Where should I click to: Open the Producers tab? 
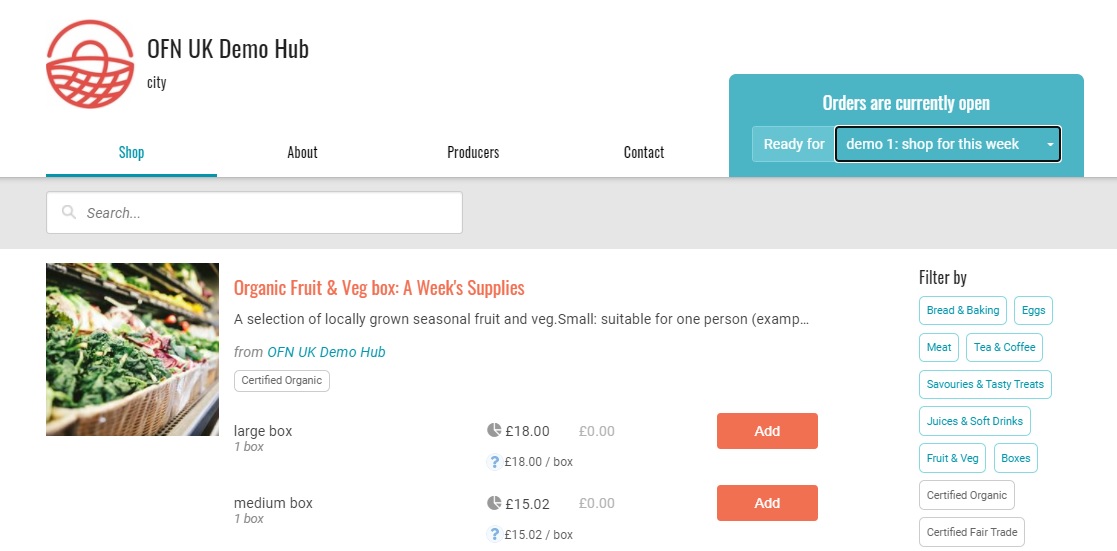pos(473,153)
